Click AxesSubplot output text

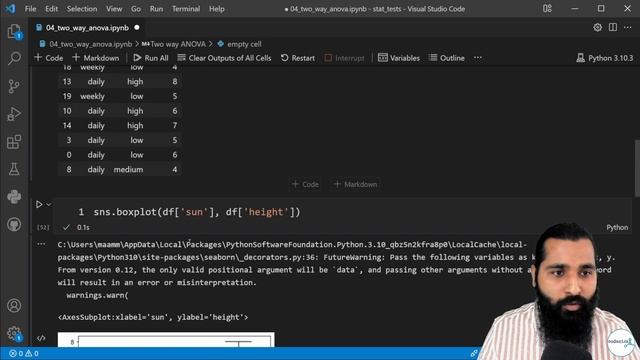point(153,317)
